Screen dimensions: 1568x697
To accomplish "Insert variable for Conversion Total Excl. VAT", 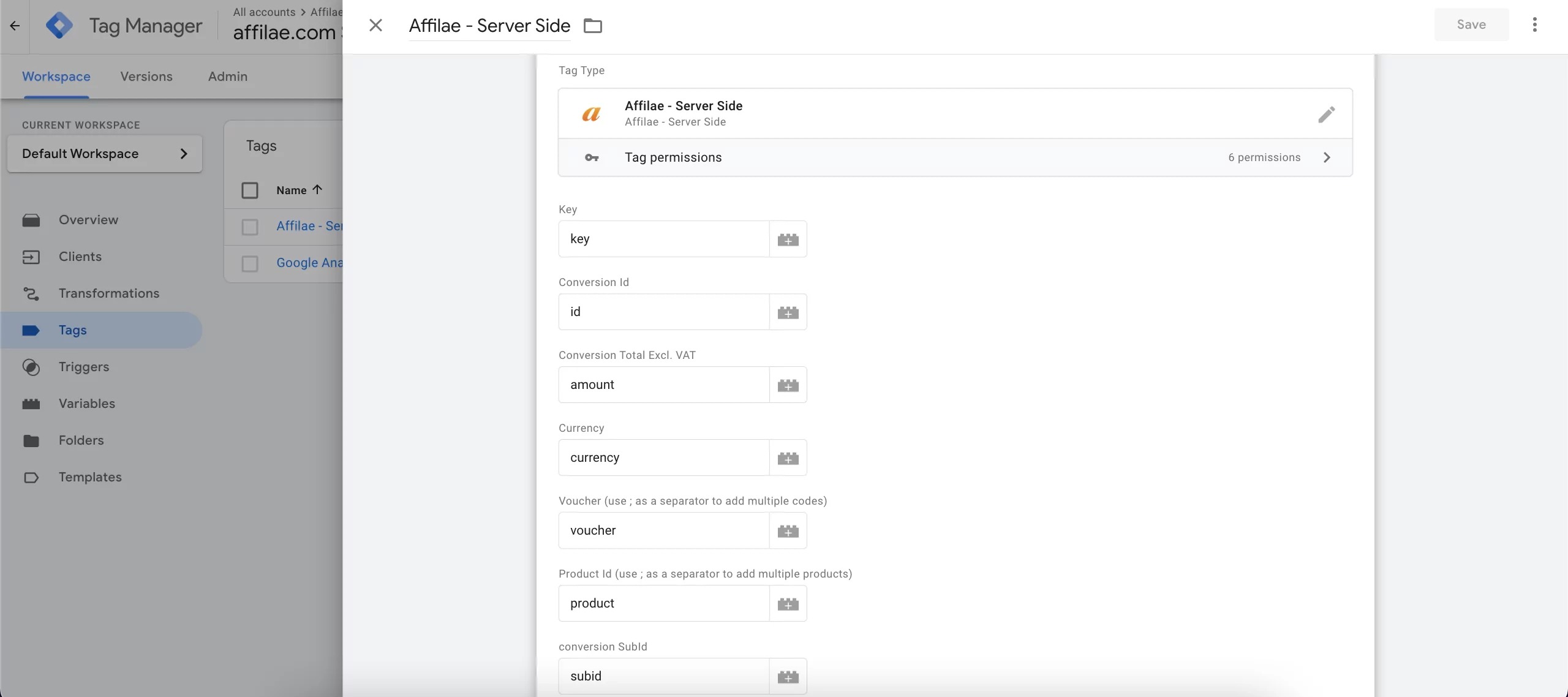I will 788,385.
